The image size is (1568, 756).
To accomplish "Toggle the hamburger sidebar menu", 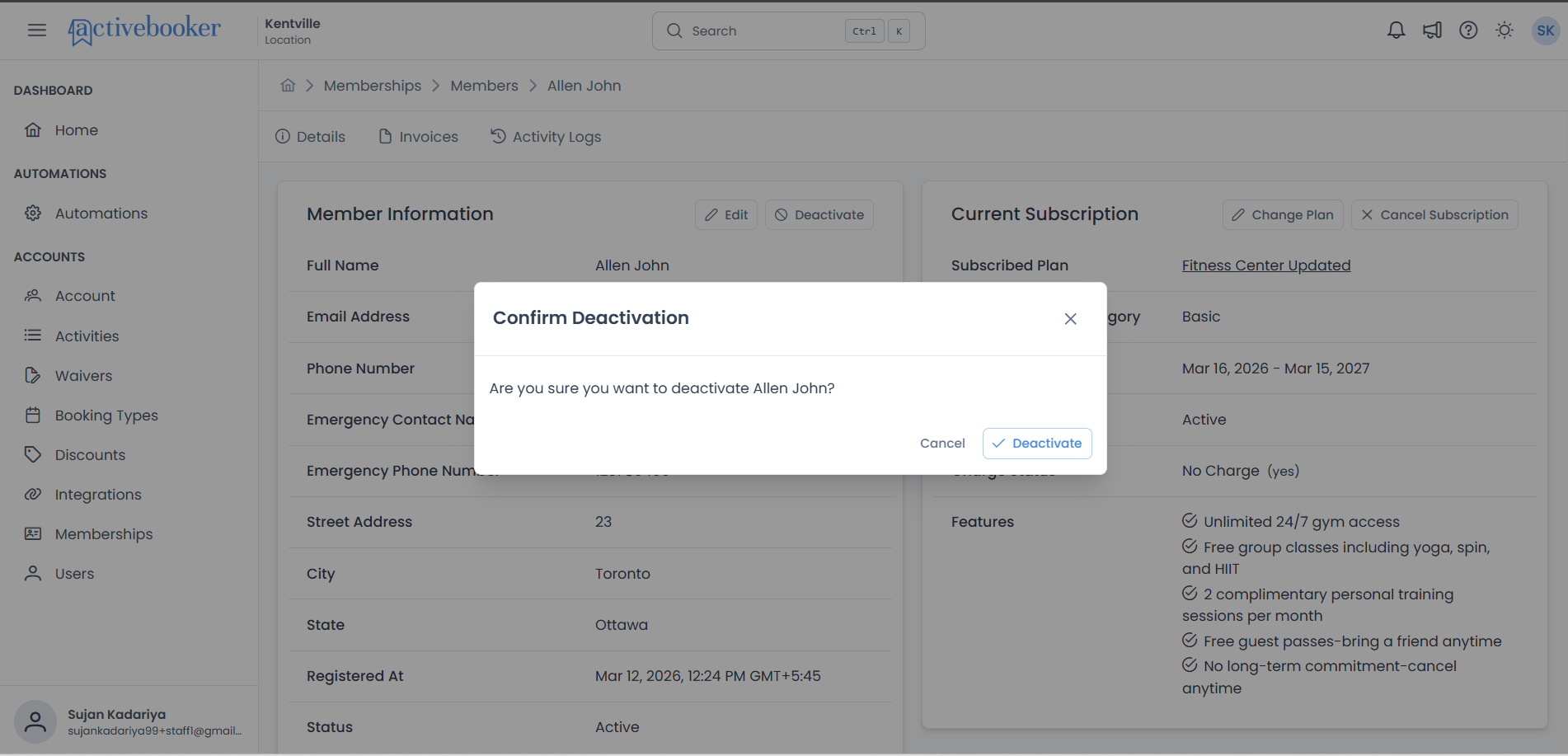I will (37, 31).
